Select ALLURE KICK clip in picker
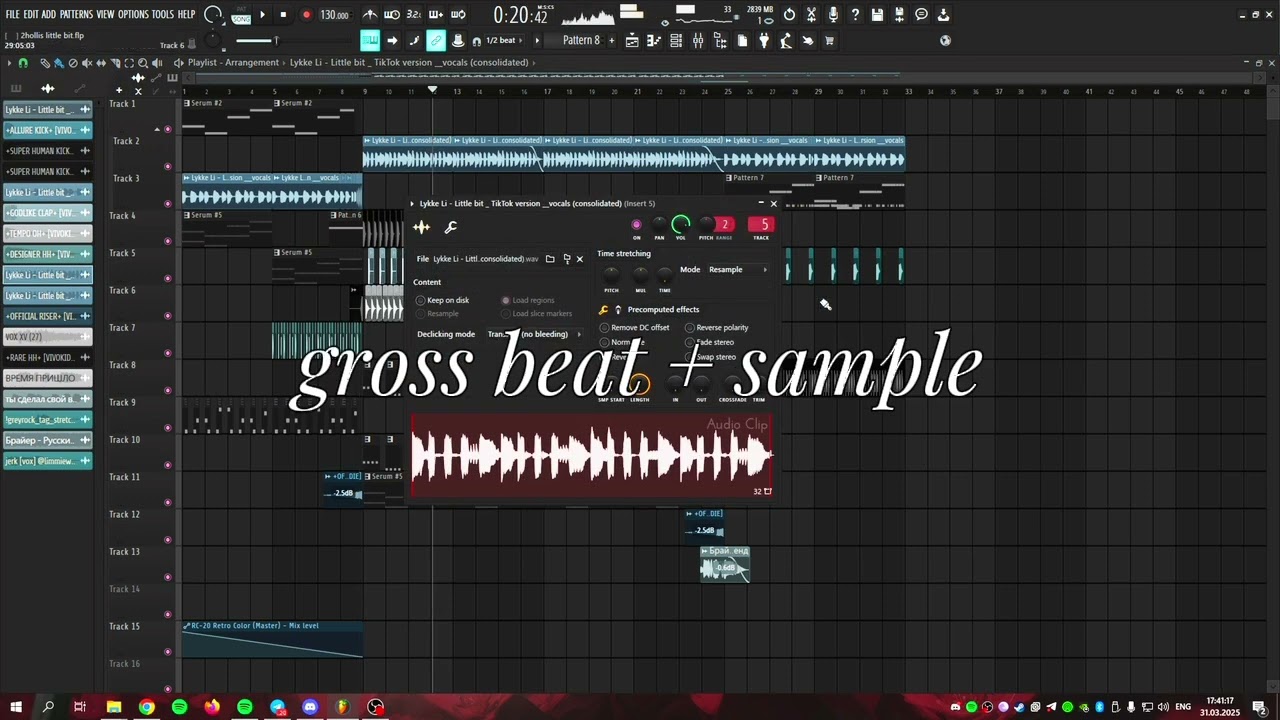The image size is (1280, 720). coord(48,130)
